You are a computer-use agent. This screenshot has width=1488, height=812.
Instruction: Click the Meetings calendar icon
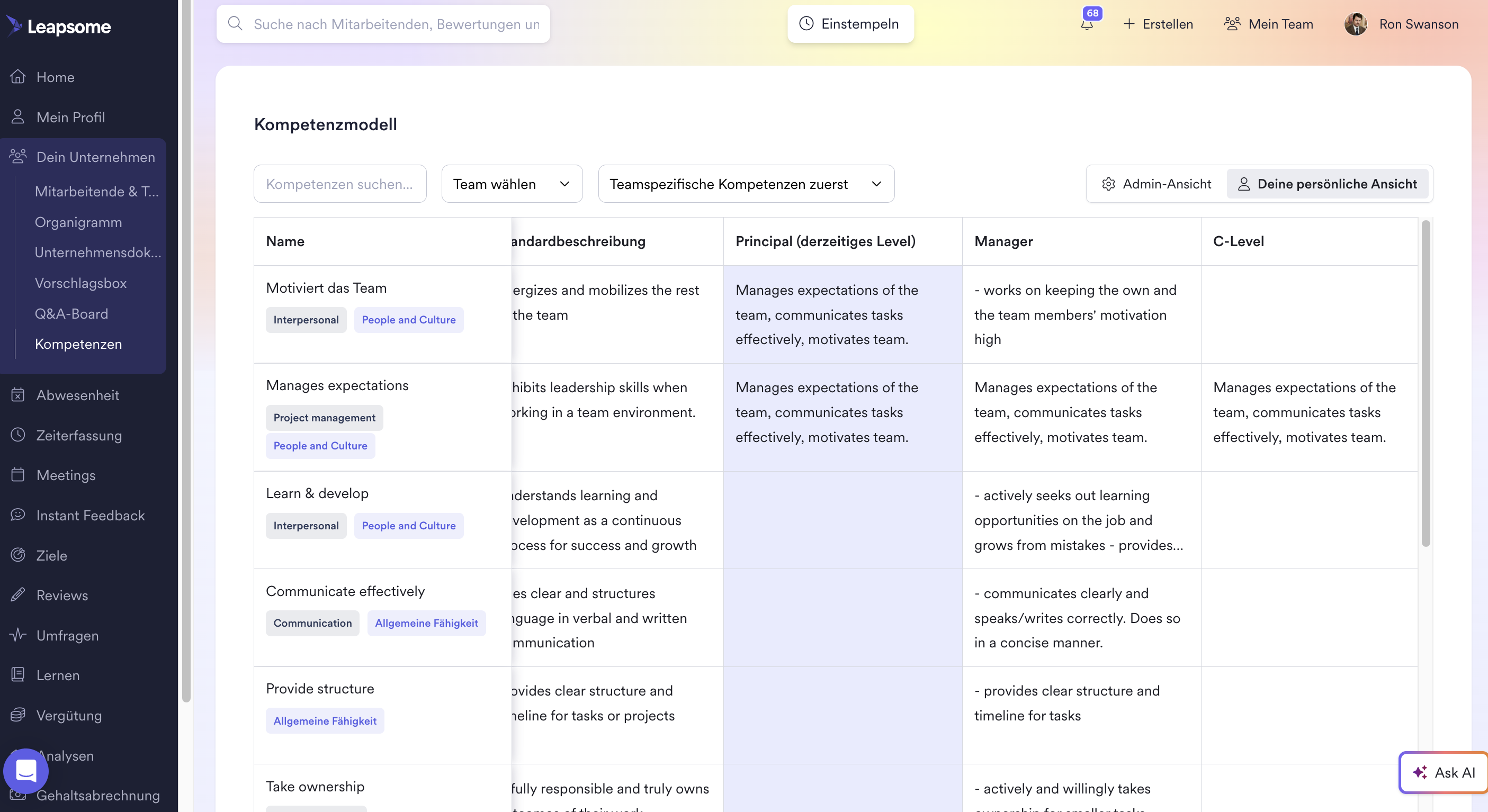(18, 475)
